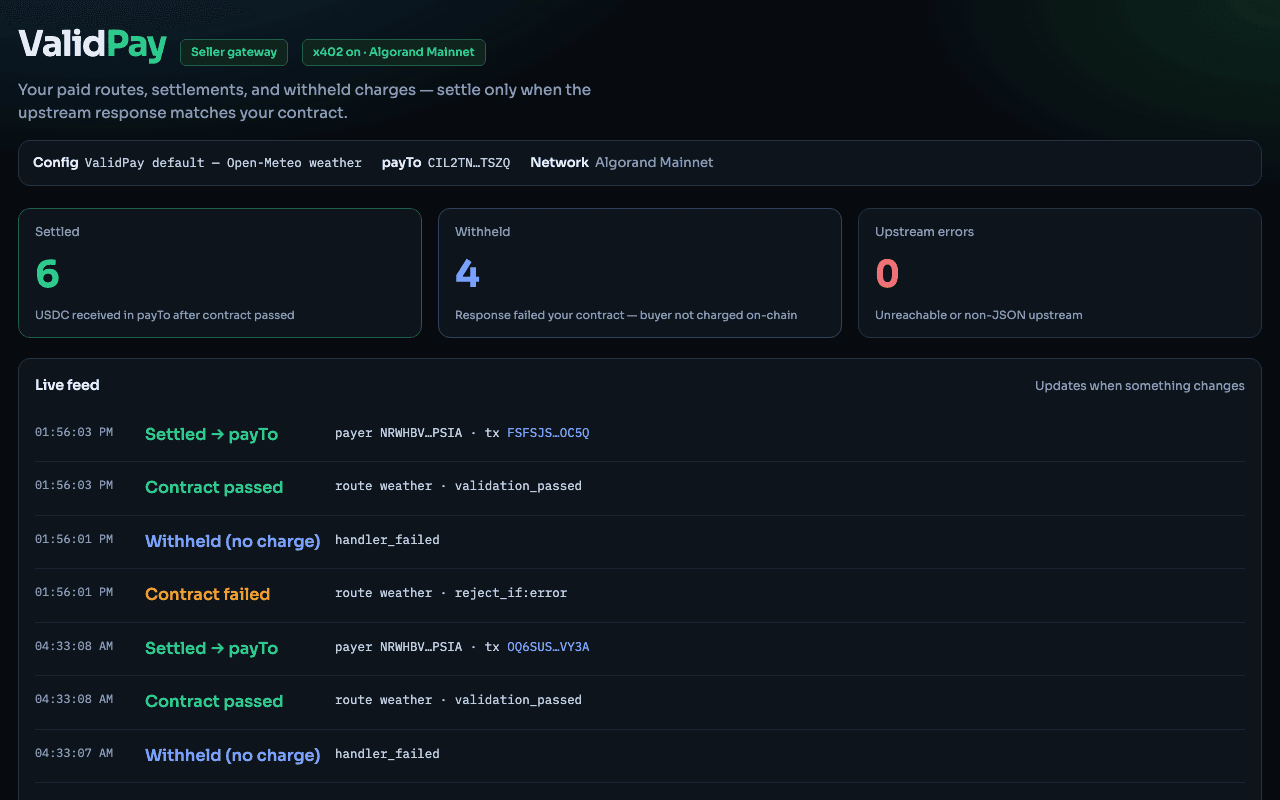Select the Withheld stats card count 4

(x=467, y=274)
